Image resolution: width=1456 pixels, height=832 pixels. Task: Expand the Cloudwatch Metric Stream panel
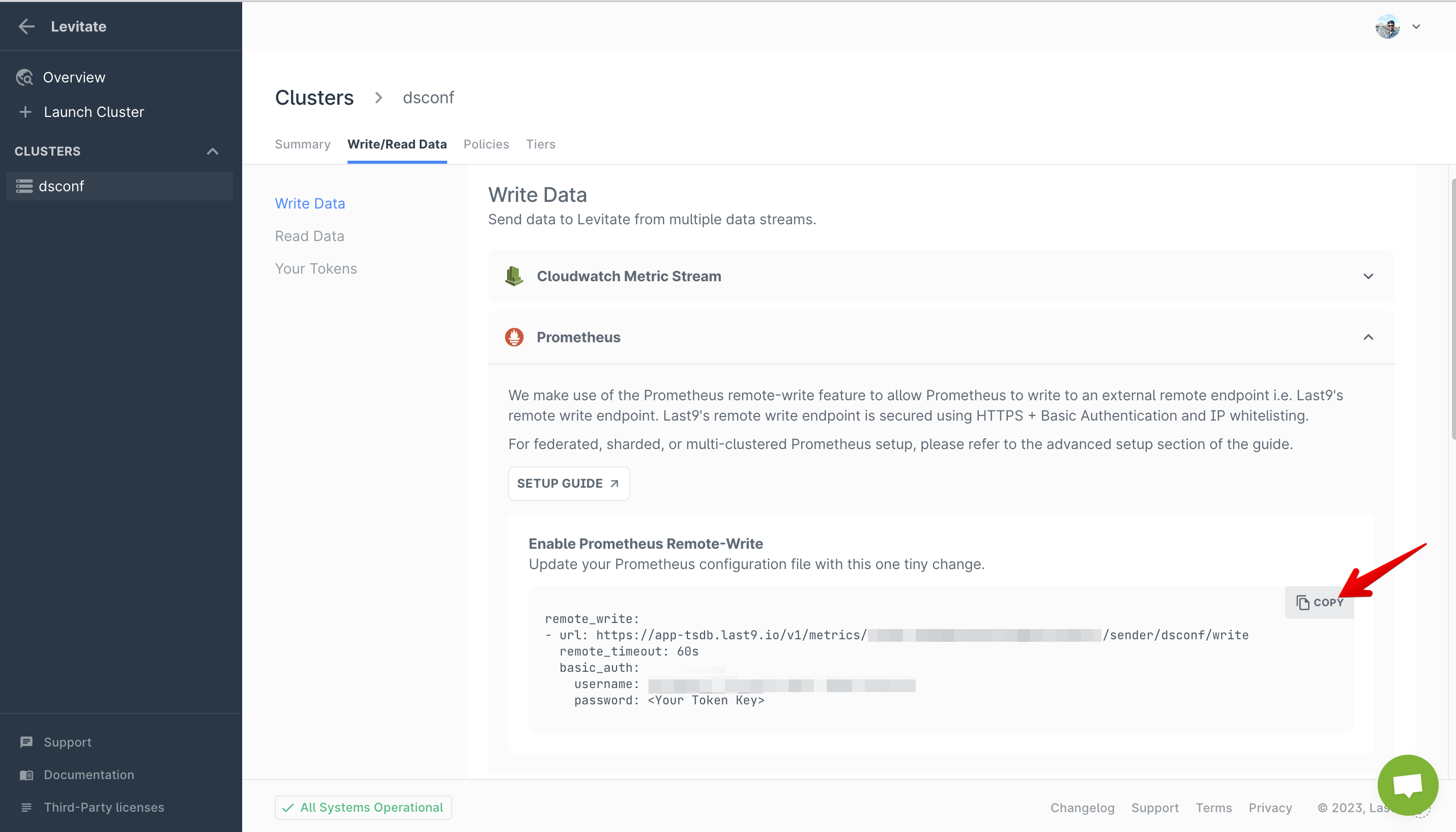1367,277
